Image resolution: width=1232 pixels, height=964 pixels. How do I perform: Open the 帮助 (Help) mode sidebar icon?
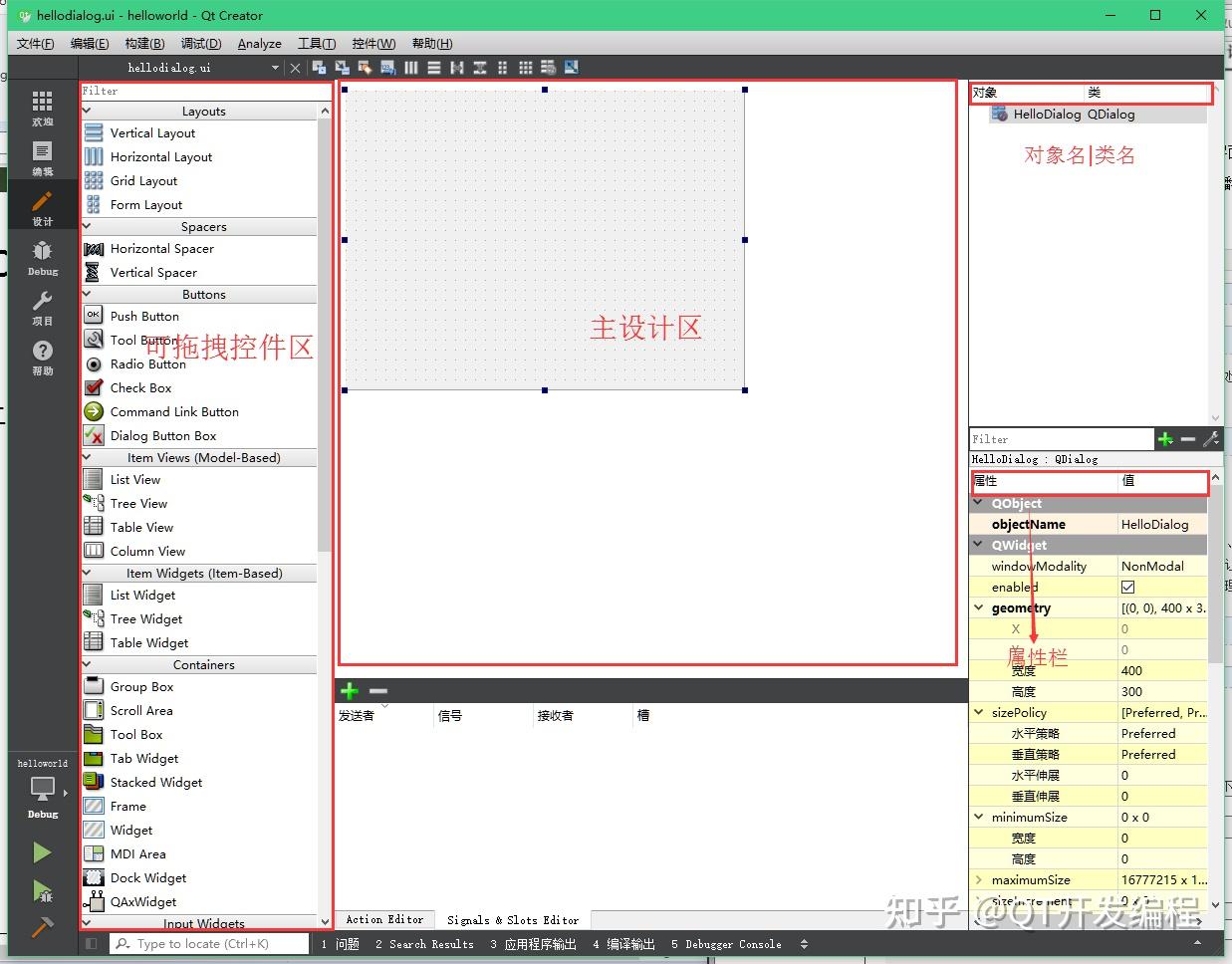point(42,359)
